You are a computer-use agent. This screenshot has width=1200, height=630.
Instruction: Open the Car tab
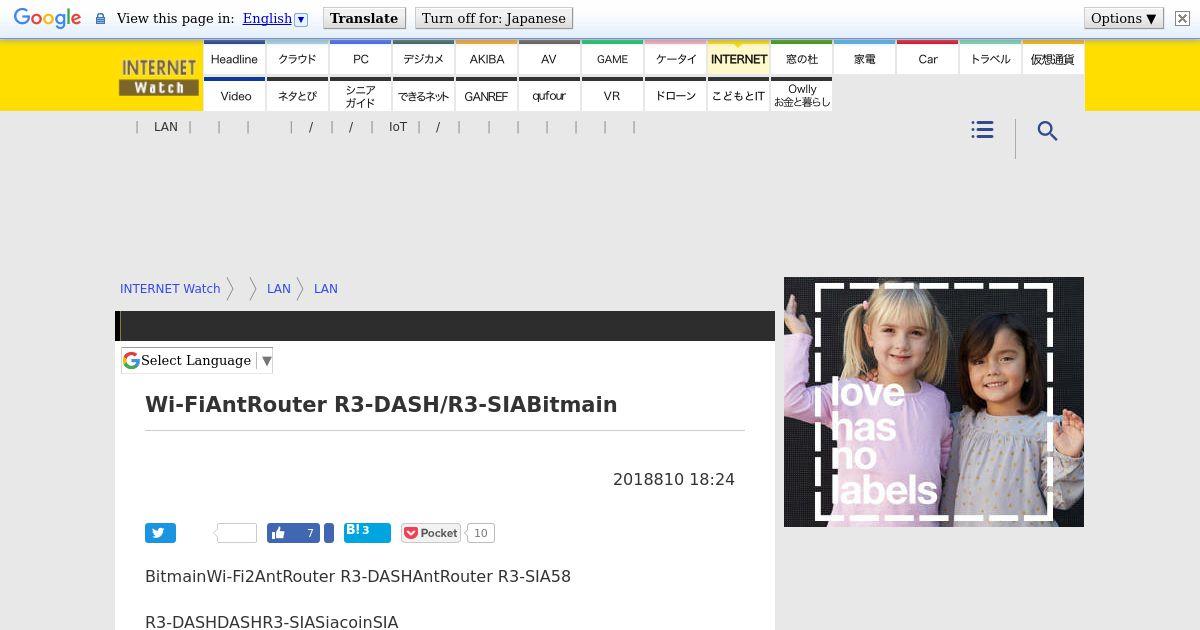click(927, 58)
